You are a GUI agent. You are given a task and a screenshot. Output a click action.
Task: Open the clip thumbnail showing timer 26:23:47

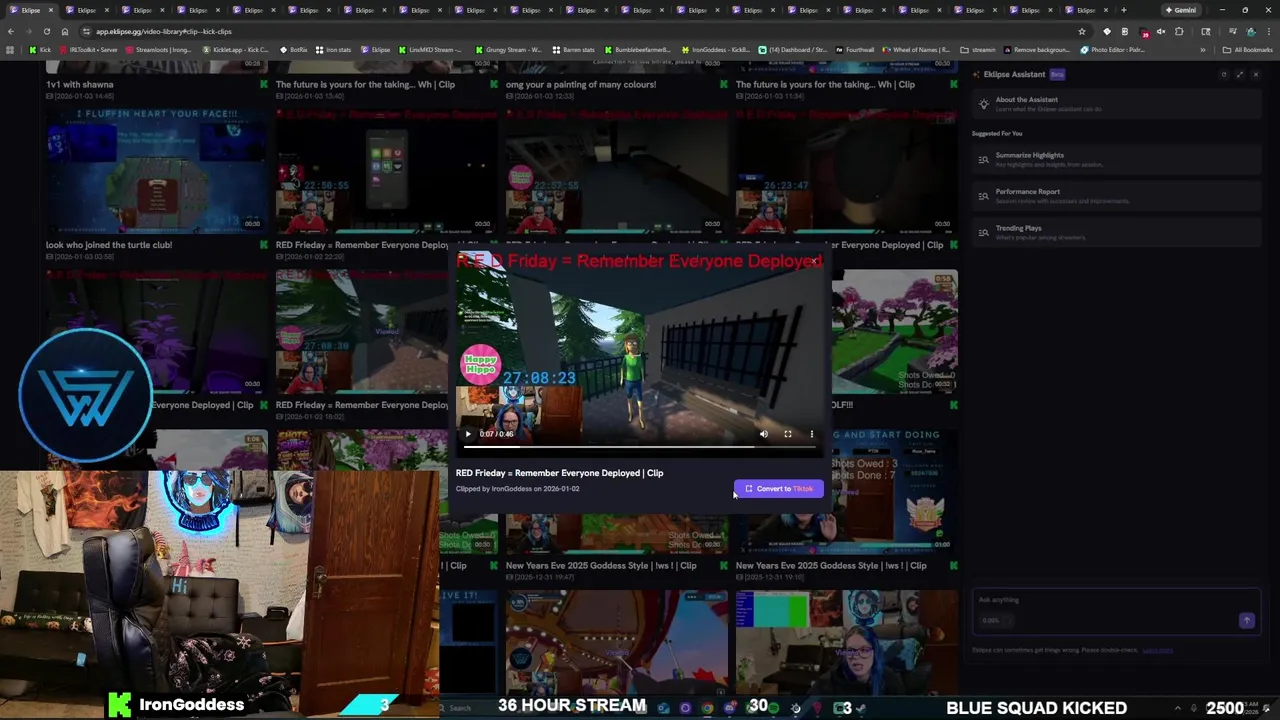pos(847,170)
